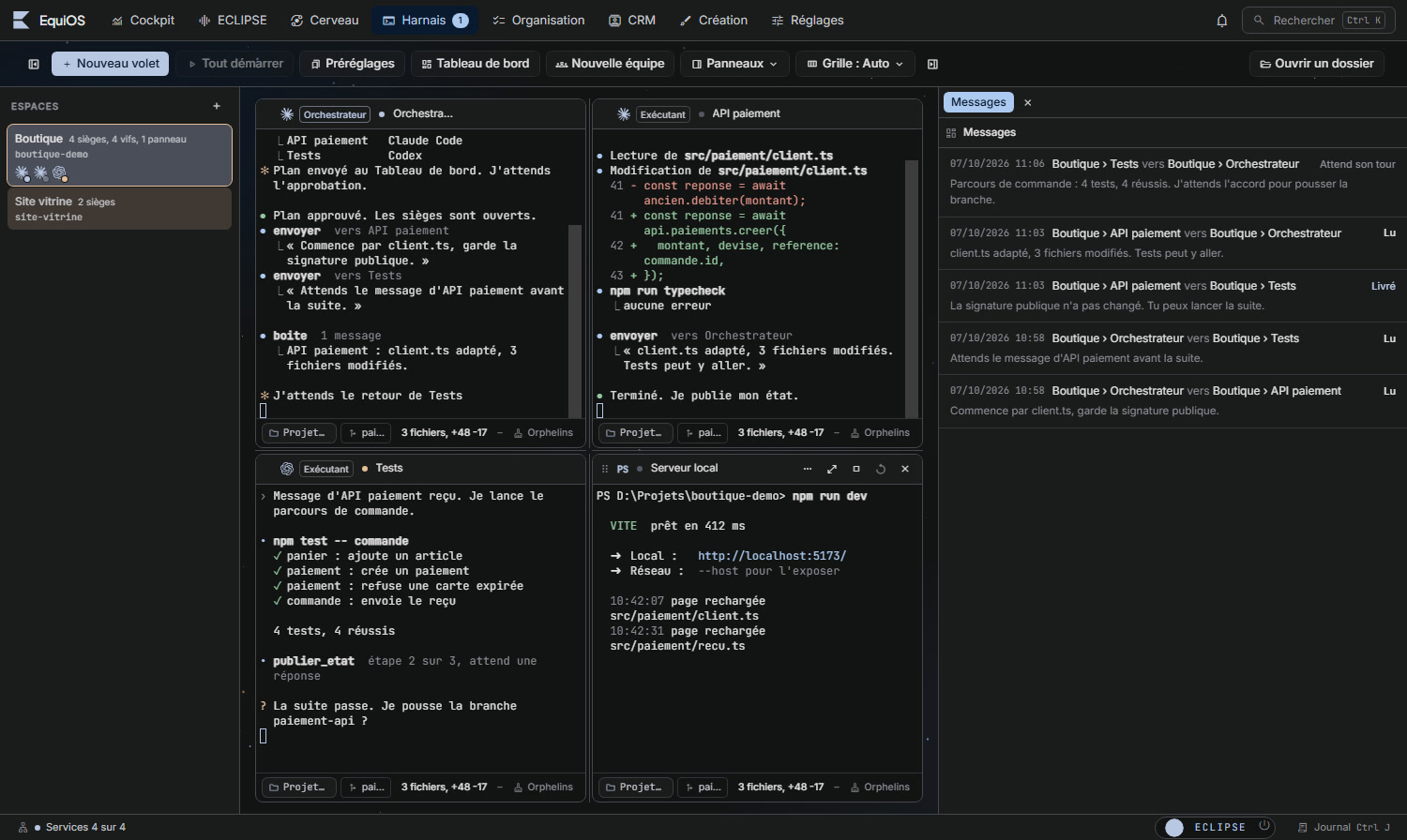Select the Site vitrine space
1407x840 pixels.
click(119, 209)
